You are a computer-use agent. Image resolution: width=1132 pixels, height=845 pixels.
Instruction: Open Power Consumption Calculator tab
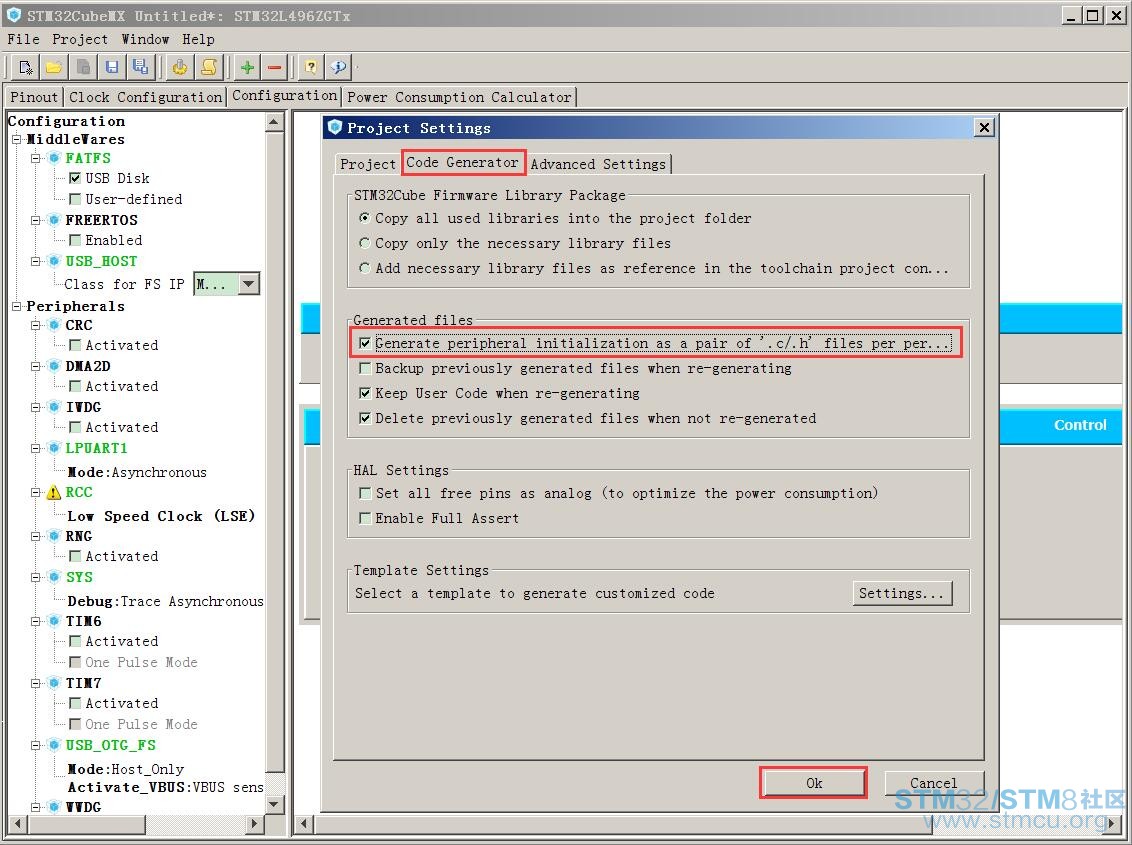[459, 97]
